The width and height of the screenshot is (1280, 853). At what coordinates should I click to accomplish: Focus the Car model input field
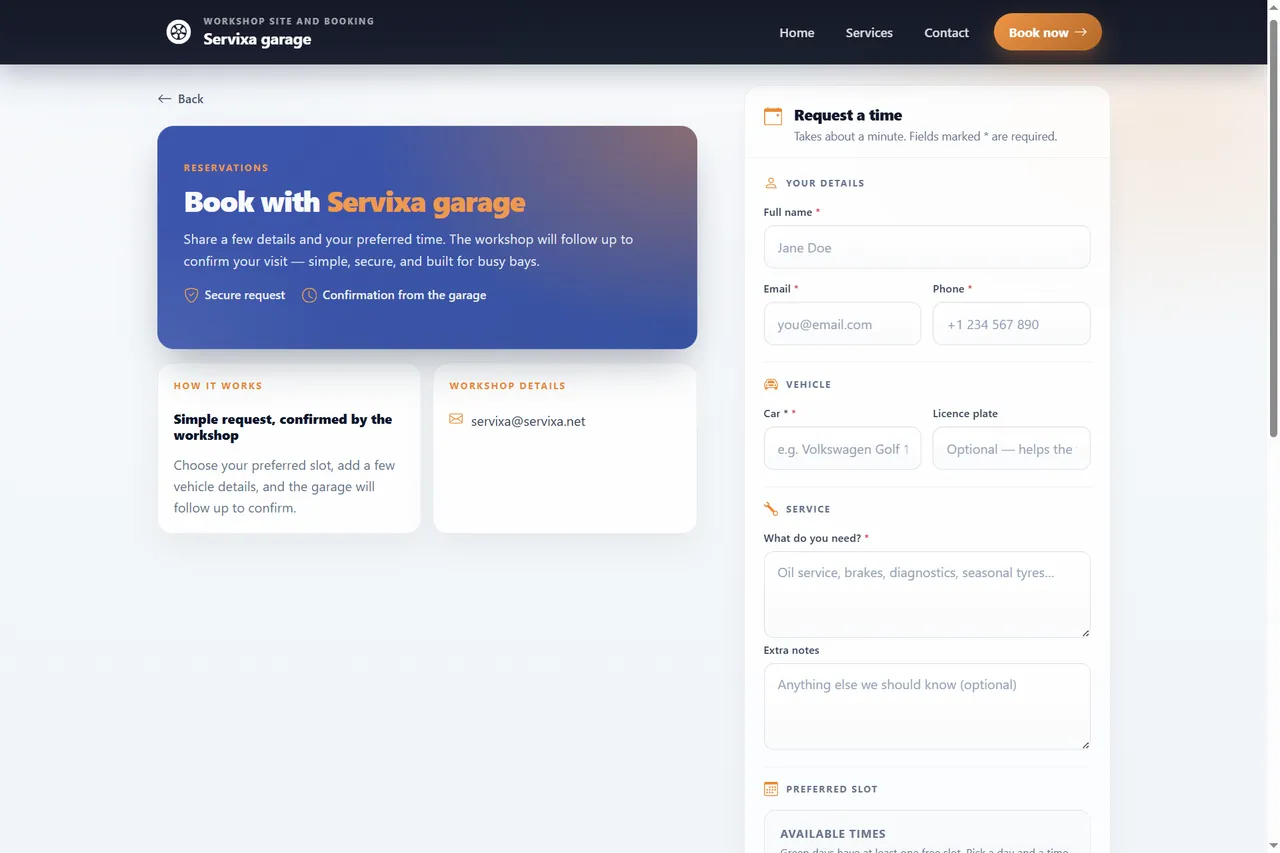[x=842, y=449]
